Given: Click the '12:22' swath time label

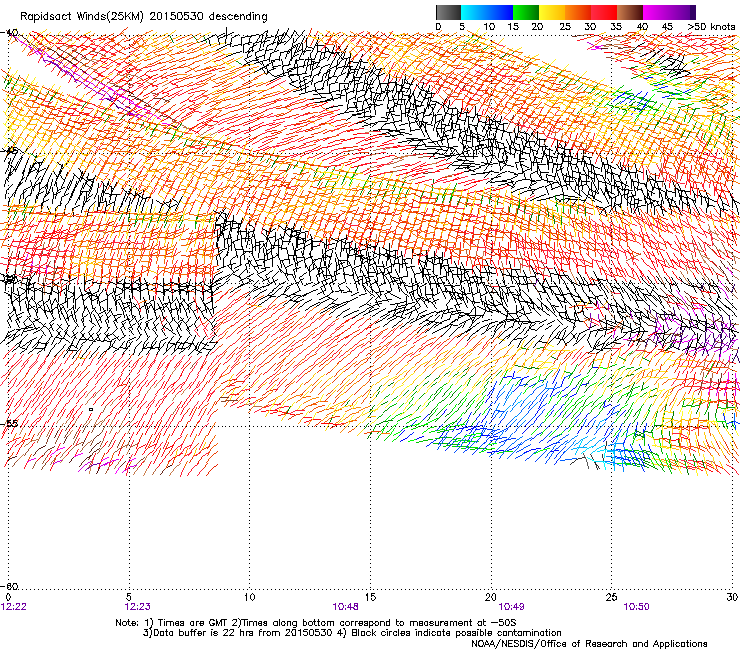Looking at the screenshot, I should click(14, 607).
